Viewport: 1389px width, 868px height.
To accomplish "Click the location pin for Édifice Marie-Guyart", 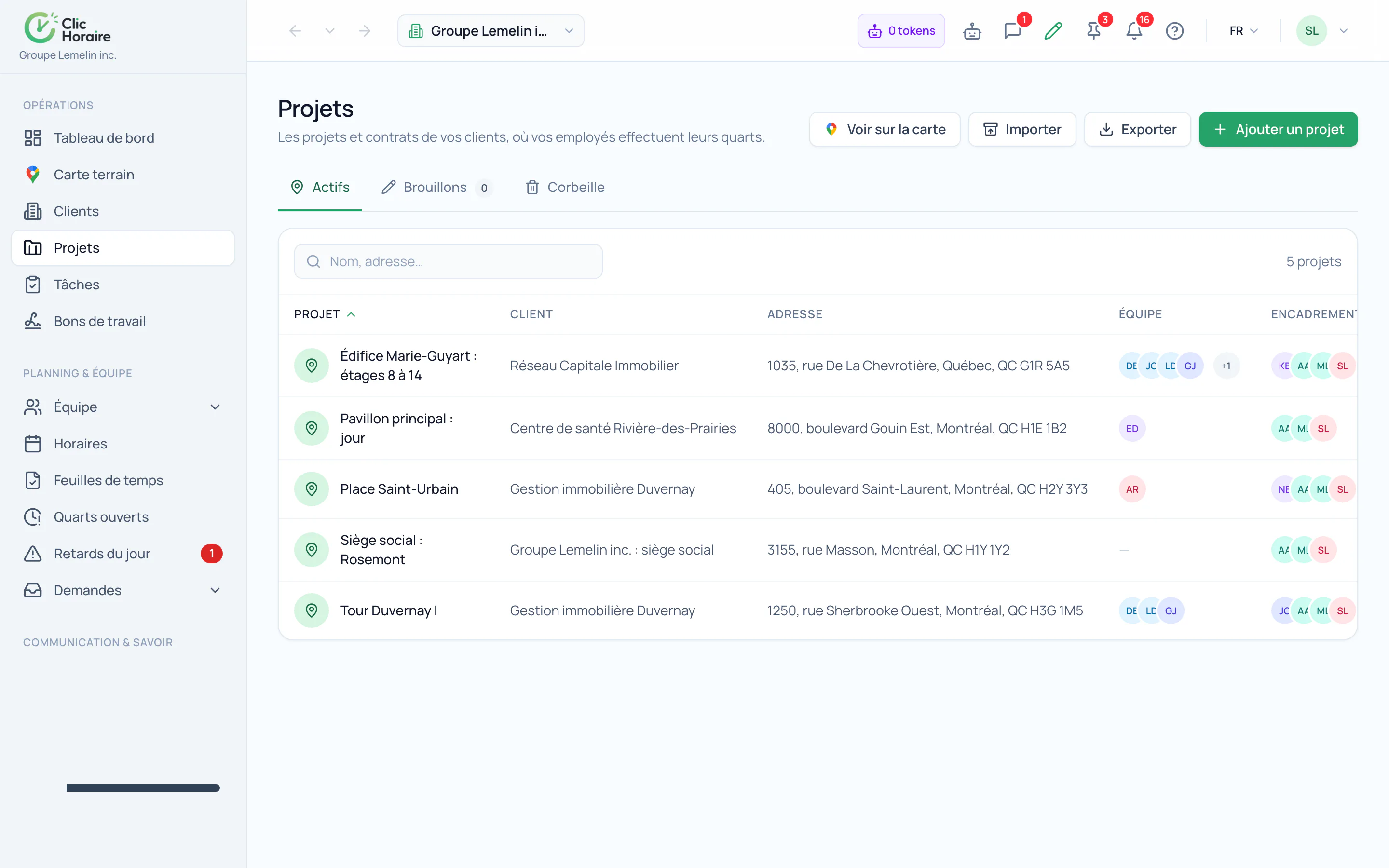I will 312,366.
